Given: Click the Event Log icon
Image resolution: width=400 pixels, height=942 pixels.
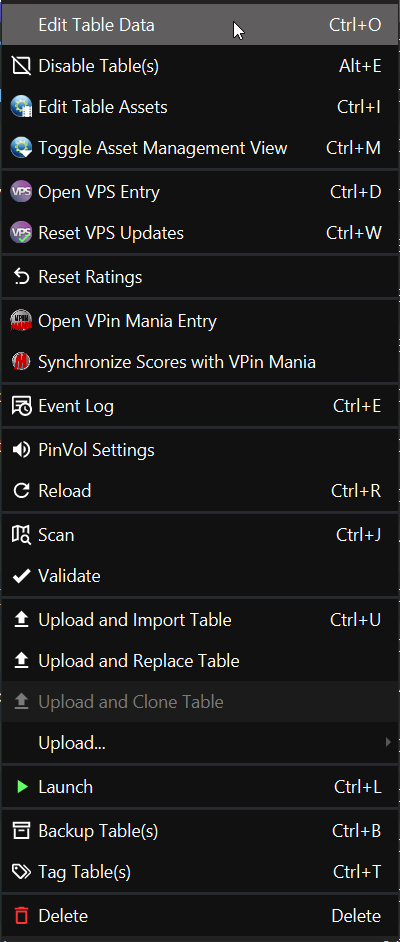Looking at the screenshot, I should coord(21,407).
